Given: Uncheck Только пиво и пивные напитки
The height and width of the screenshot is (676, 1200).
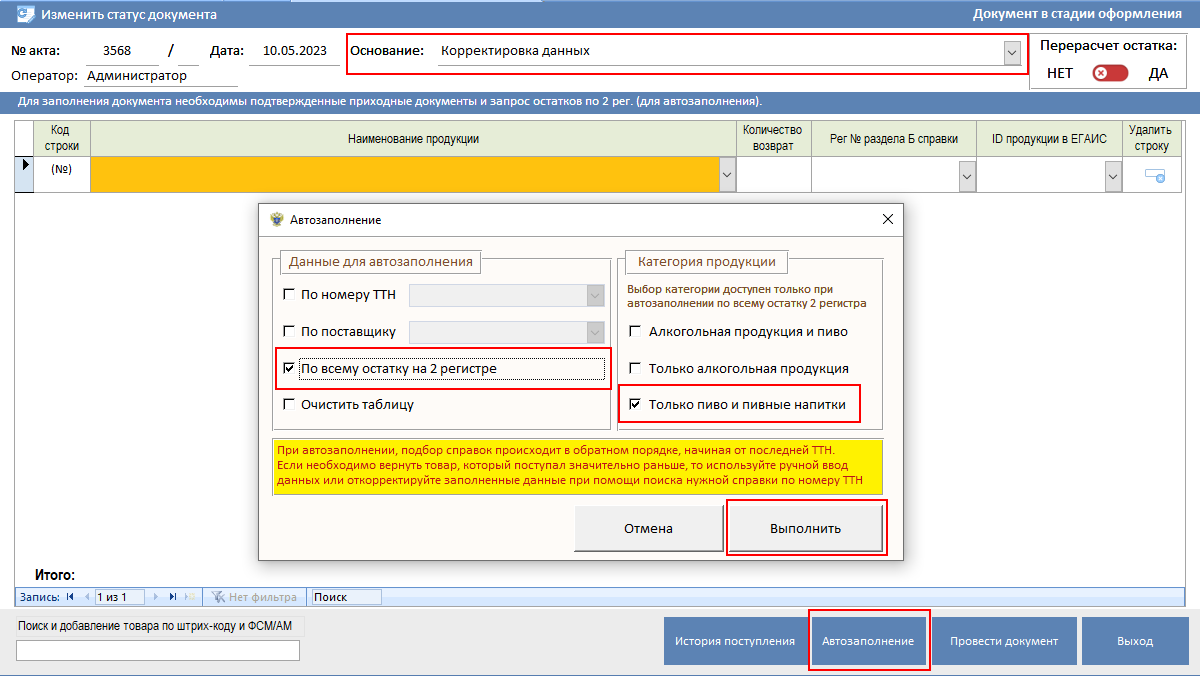Looking at the screenshot, I should point(634,405).
